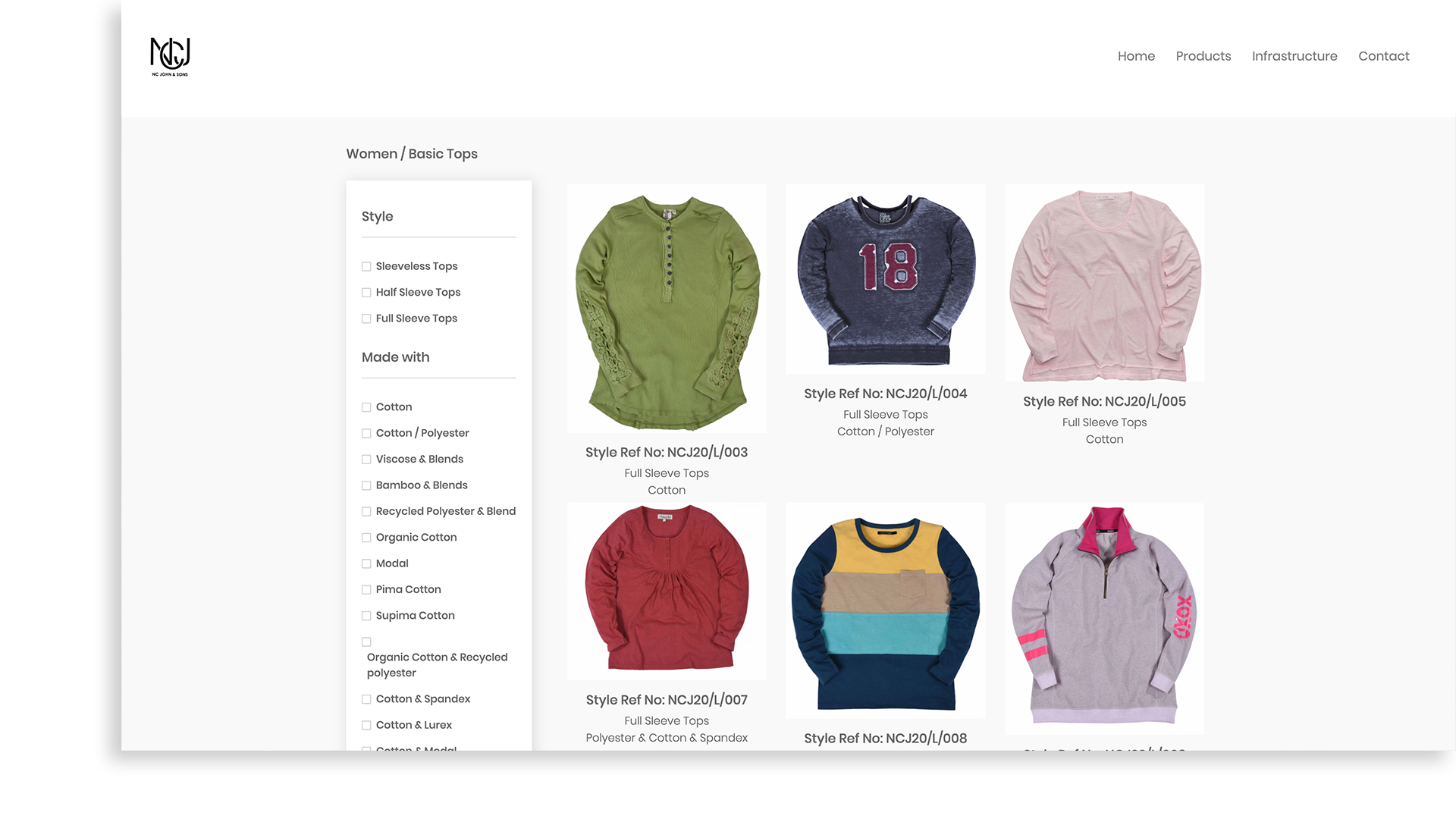The width and height of the screenshot is (1456, 819).
Task: Open the Contact page link
Action: point(1383,56)
